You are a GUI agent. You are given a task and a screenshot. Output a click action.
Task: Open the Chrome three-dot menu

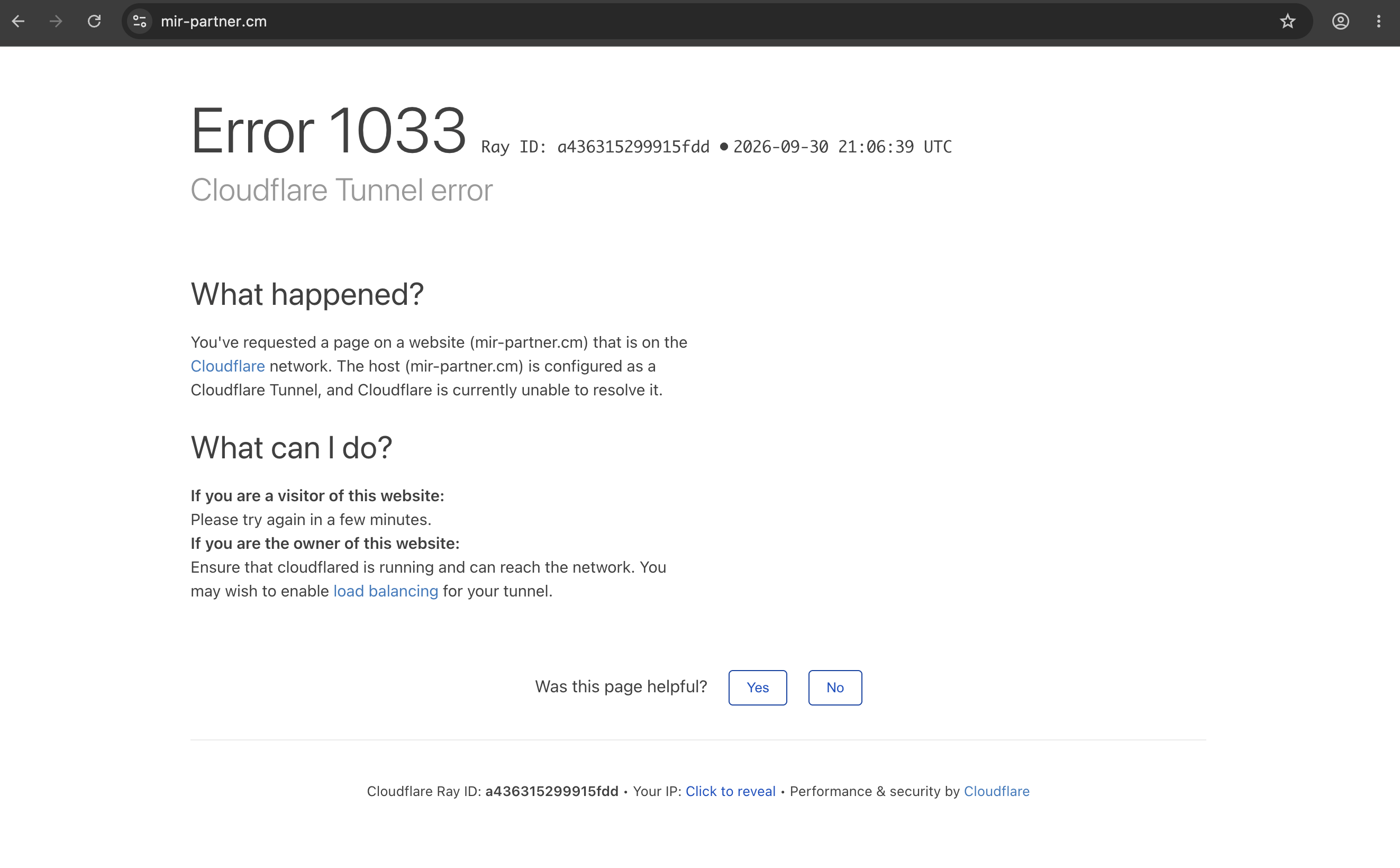pos(1378,21)
